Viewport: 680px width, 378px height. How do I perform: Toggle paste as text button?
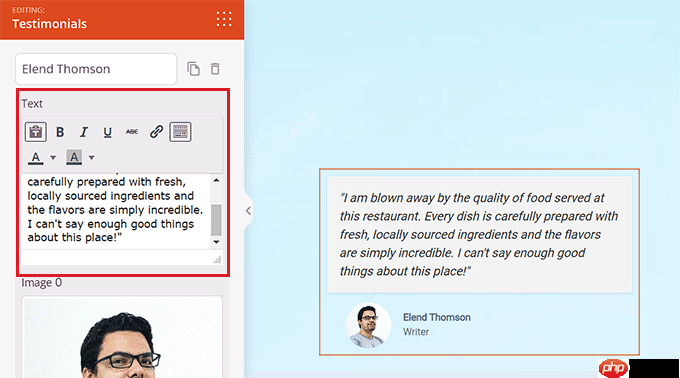point(36,132)
